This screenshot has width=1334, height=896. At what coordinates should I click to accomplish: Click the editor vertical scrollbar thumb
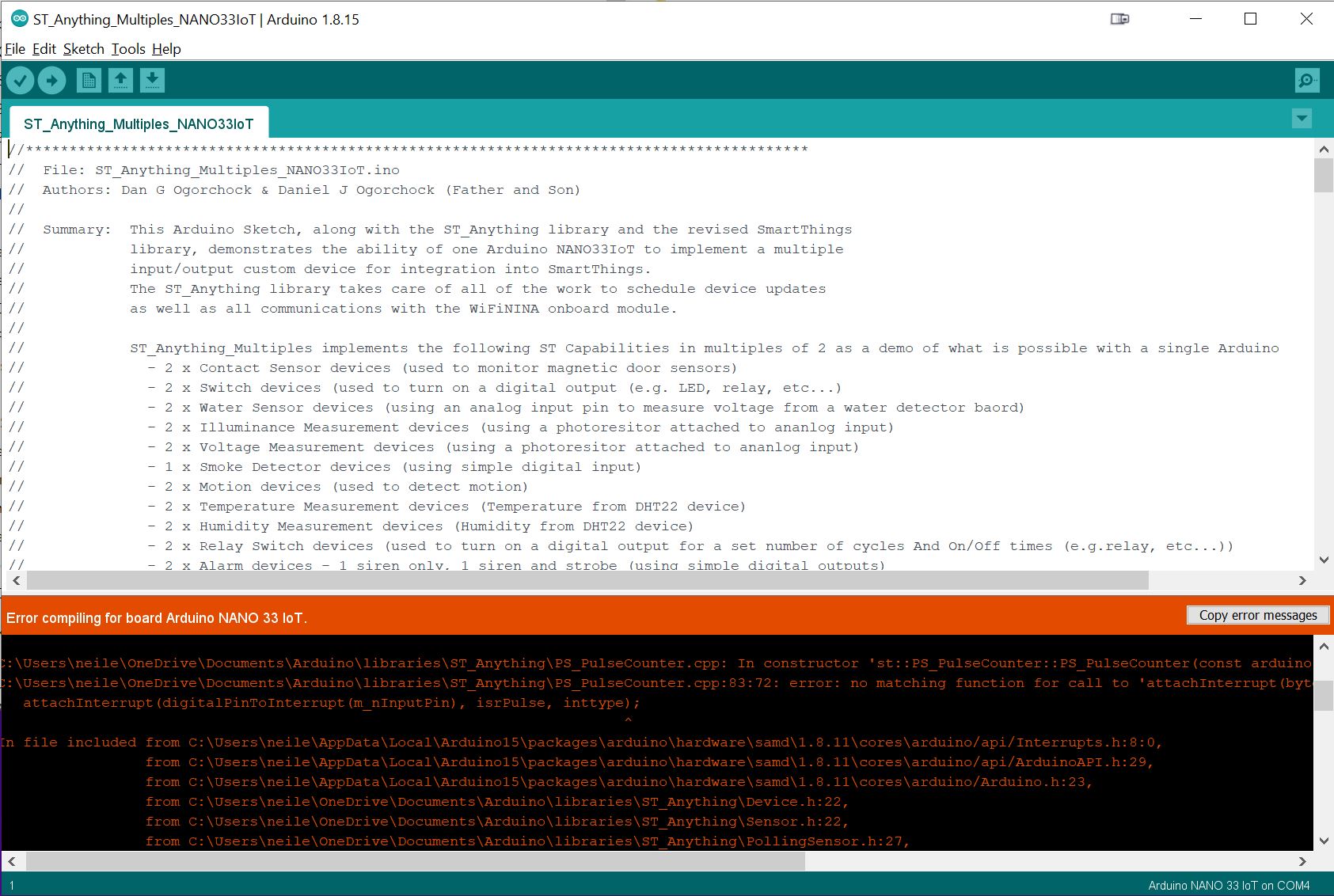tap(1324, 175)
